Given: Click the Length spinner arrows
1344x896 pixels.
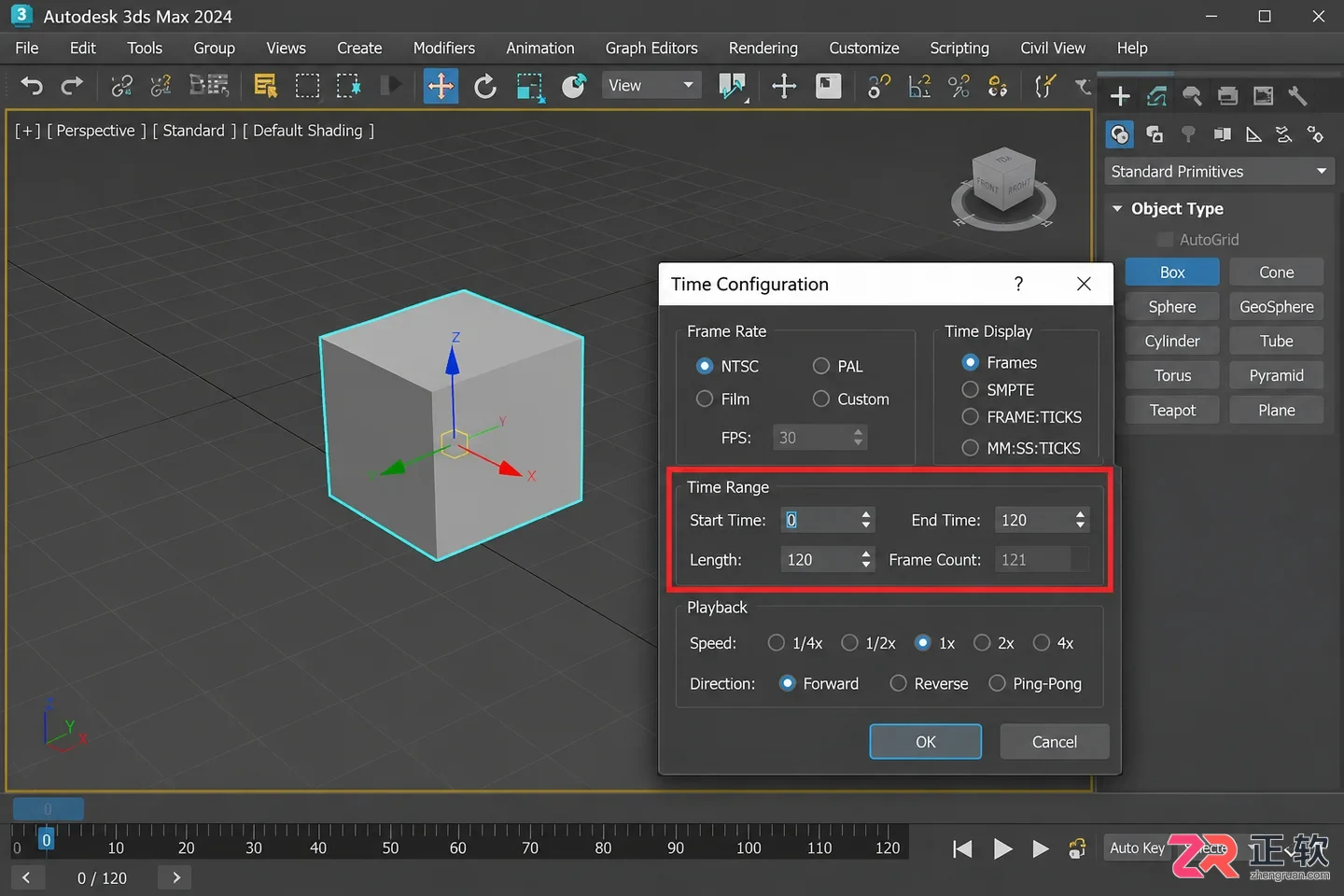Looking at the screenshot, I should click(866, 559).
